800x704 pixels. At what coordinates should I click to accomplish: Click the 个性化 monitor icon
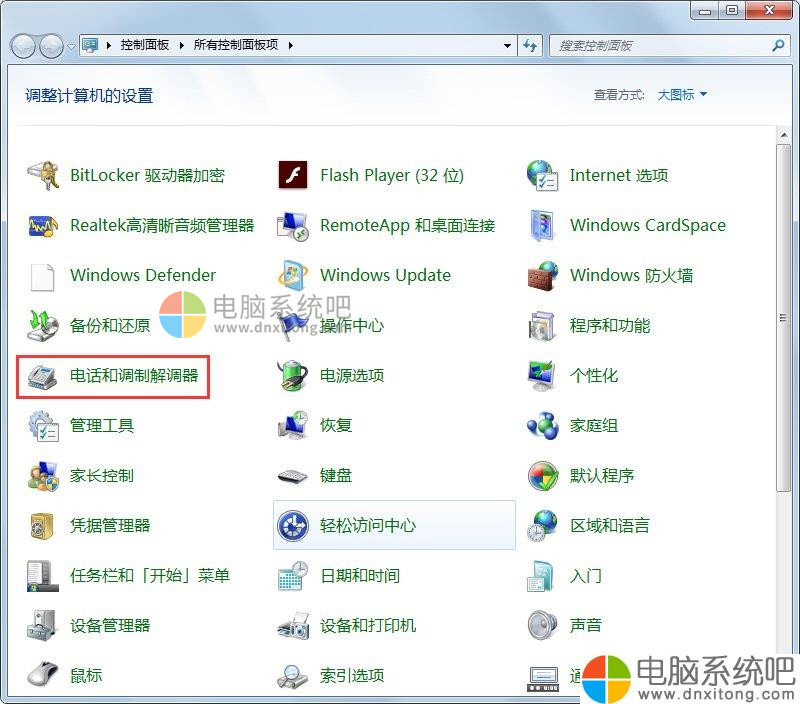(542, 375)
